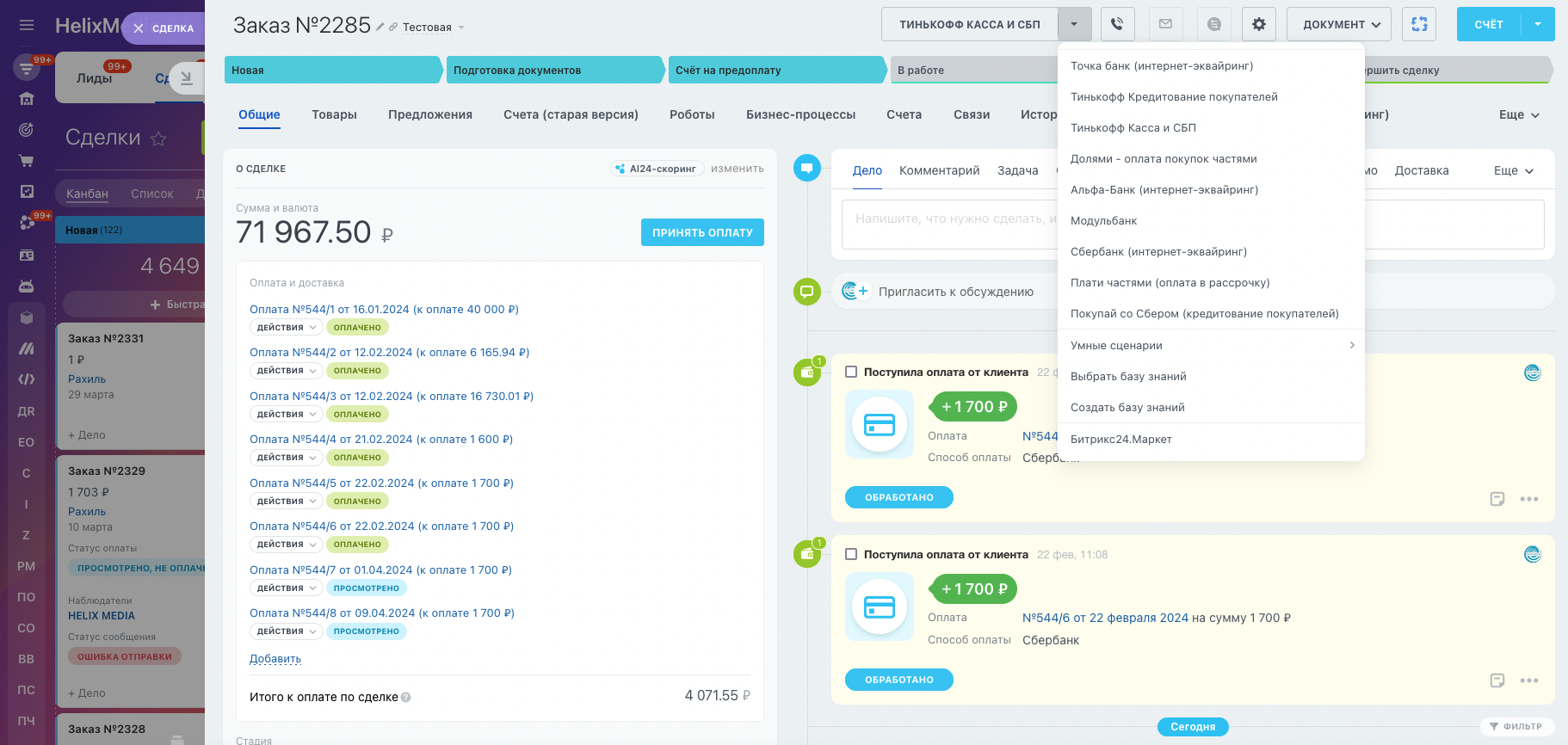Click the sidebar 3D box icon
This screenshot has width=1568, height=745.
coord(27,317)
